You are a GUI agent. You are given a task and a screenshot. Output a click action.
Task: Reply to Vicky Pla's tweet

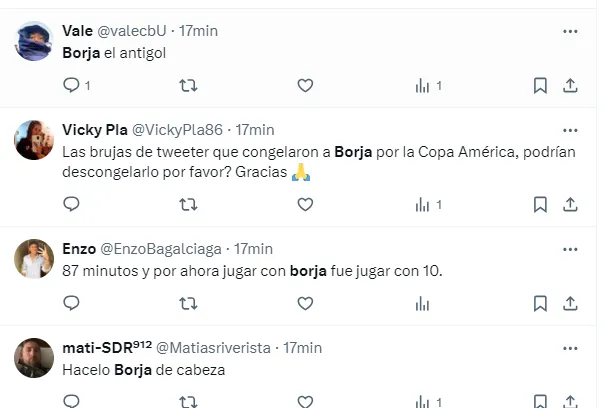pos(71,204)
